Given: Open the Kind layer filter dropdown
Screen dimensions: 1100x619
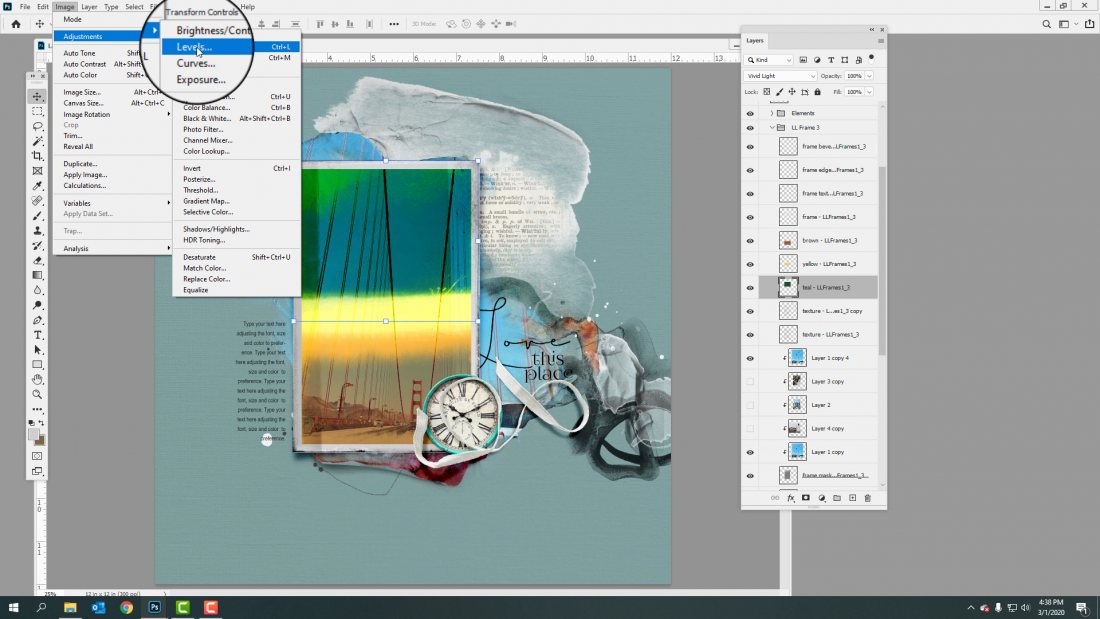Looking at the screenshot, I should 769,60.
